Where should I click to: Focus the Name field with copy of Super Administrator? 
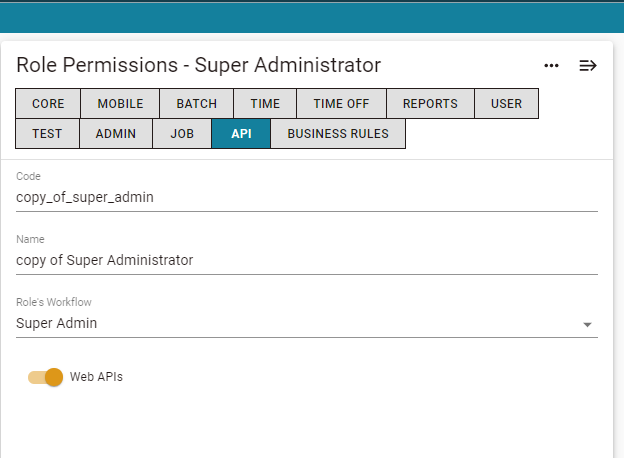click(307, 260)
